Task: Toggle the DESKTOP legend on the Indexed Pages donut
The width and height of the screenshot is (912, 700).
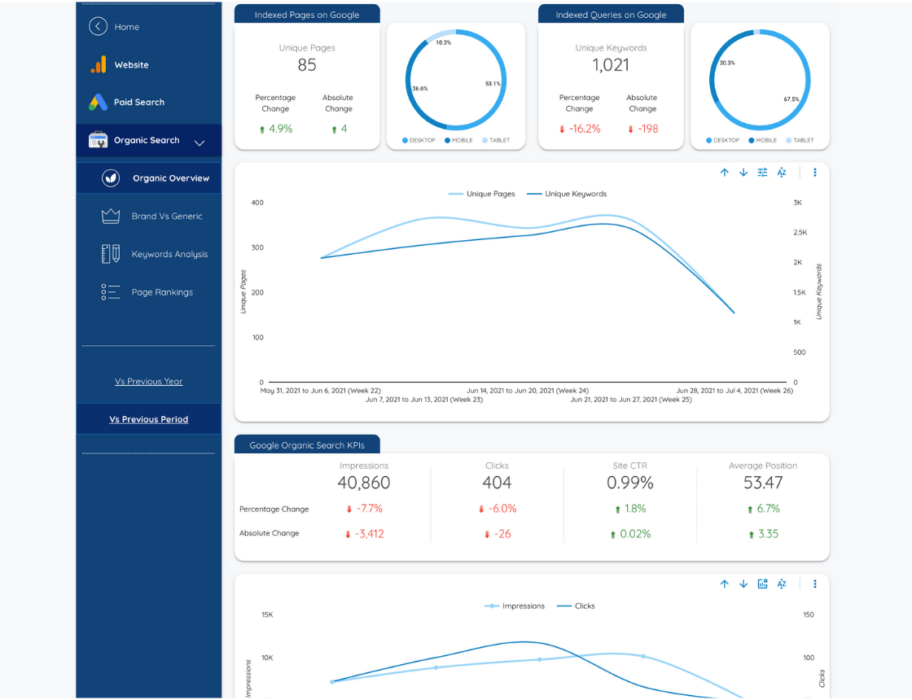Action: pos(421,141)
